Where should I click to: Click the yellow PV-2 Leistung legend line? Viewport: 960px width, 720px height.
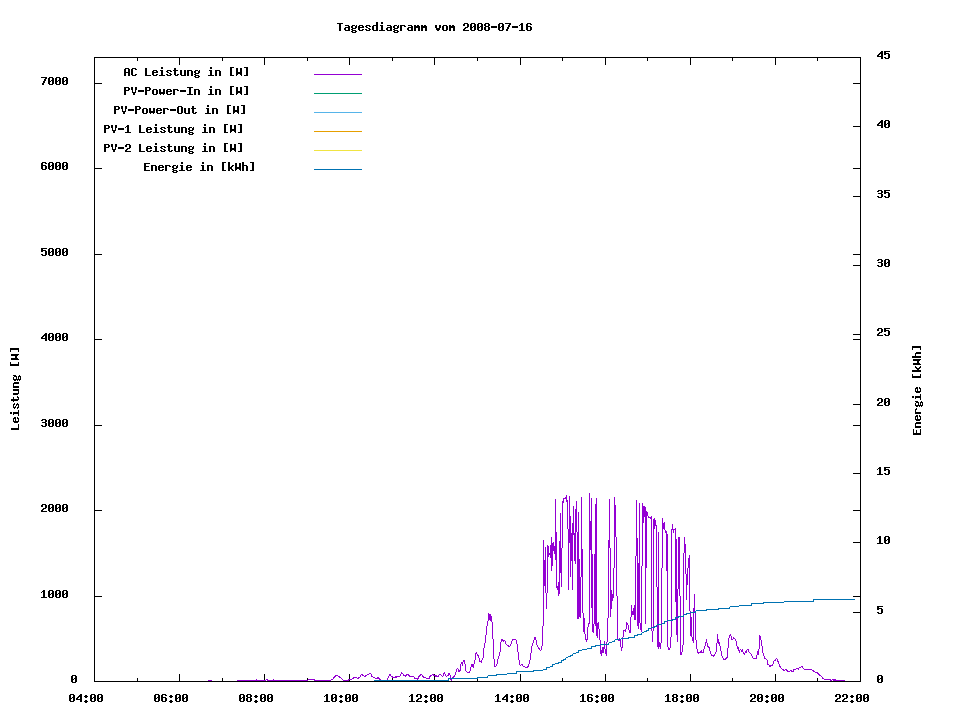pyautogui.click(x=337, y=150)
